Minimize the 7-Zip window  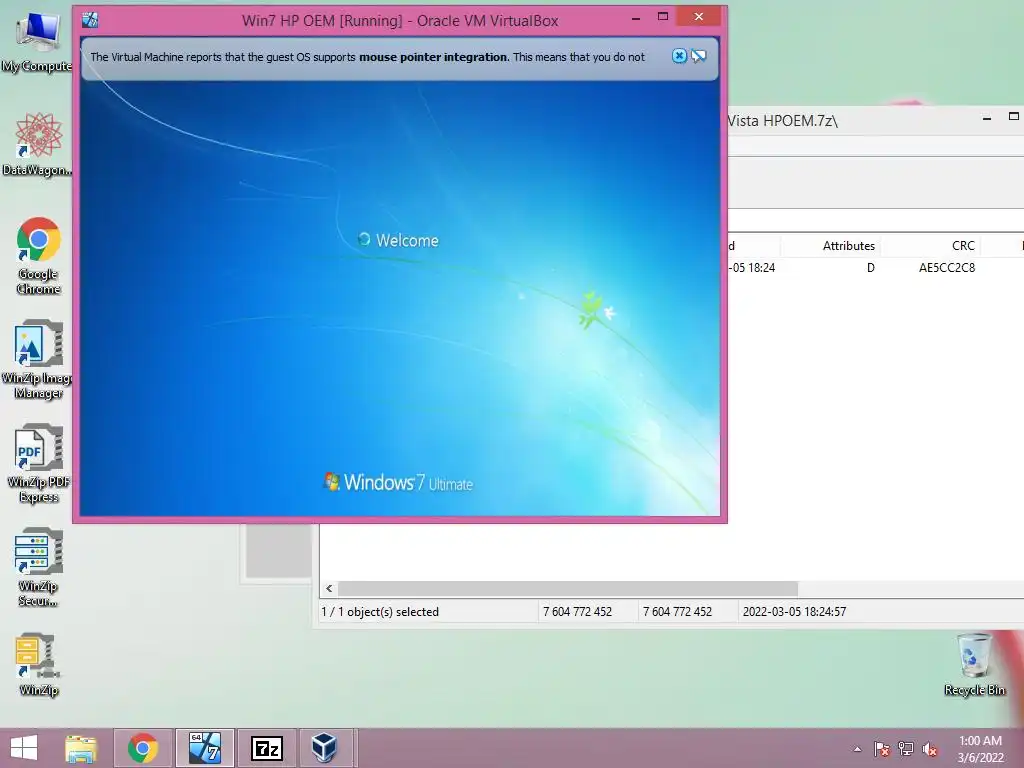pyautogui.click(x=987, y=118)
